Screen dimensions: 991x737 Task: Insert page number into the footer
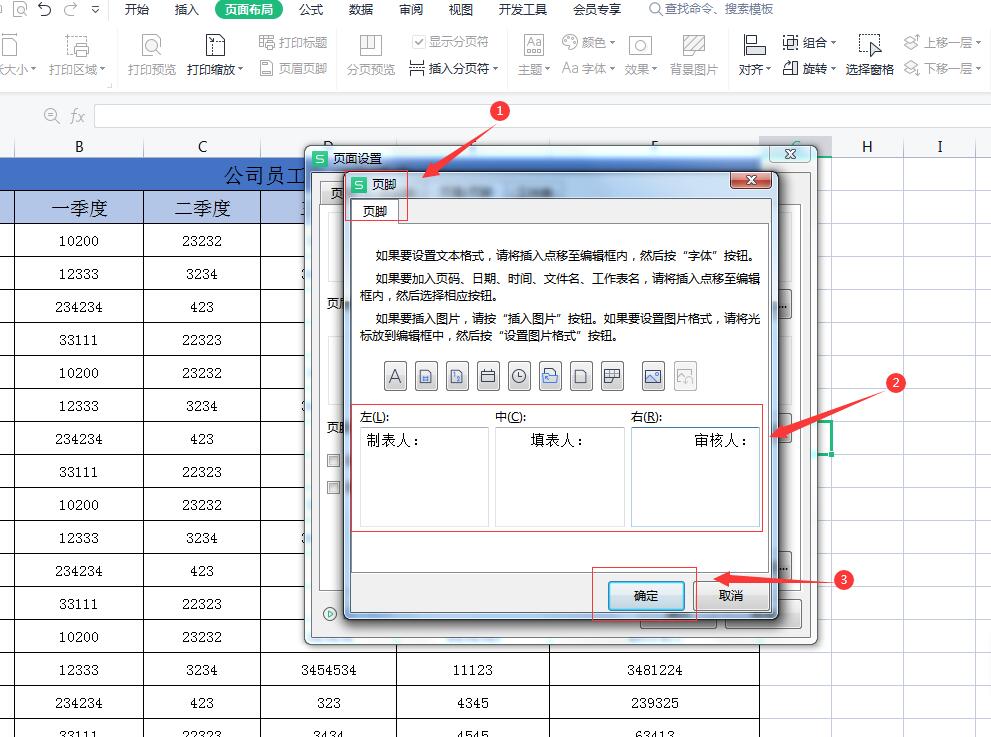click(x=427, y=376)
